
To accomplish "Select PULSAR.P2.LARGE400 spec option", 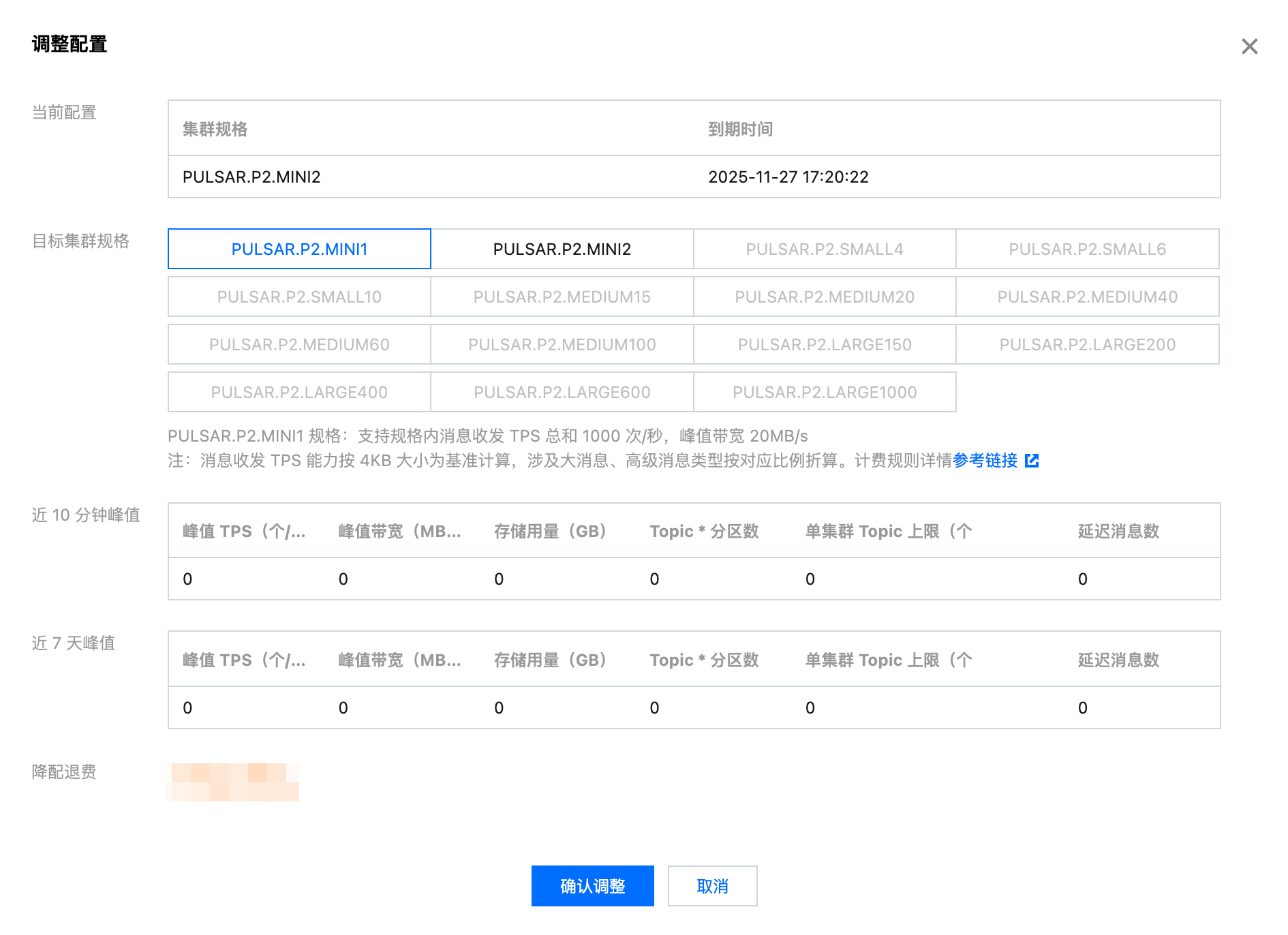I will coord(299,393).
